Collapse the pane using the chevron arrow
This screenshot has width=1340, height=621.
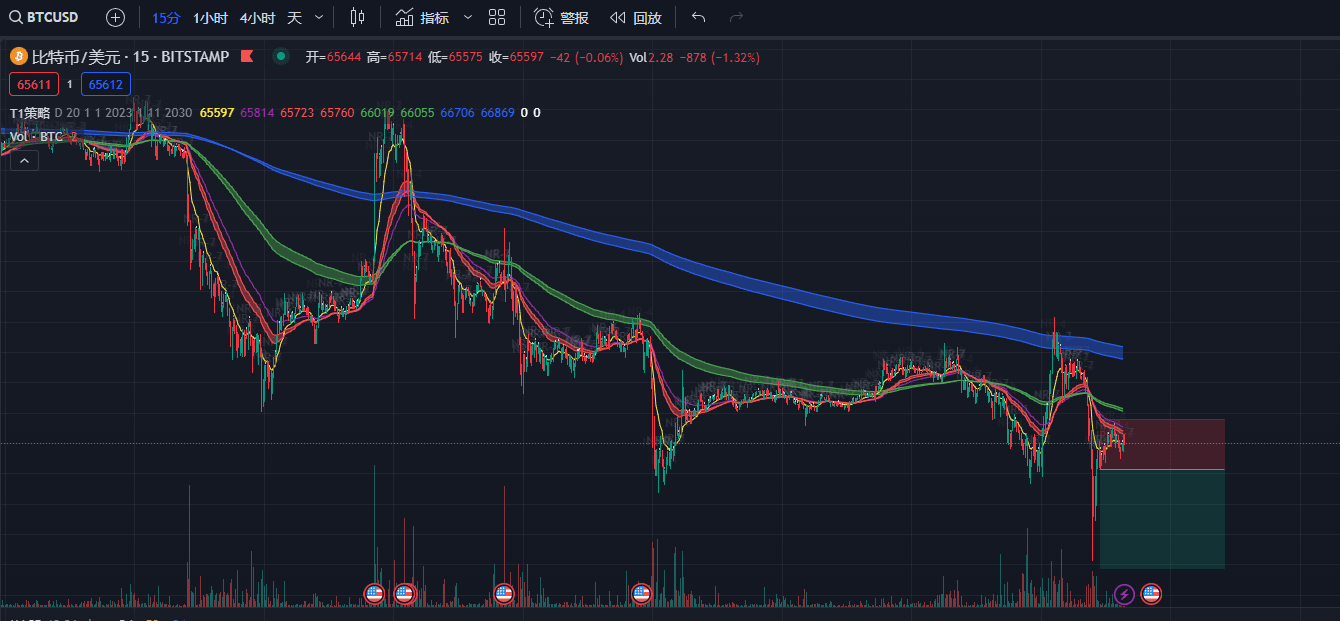[x=24, y=160]
